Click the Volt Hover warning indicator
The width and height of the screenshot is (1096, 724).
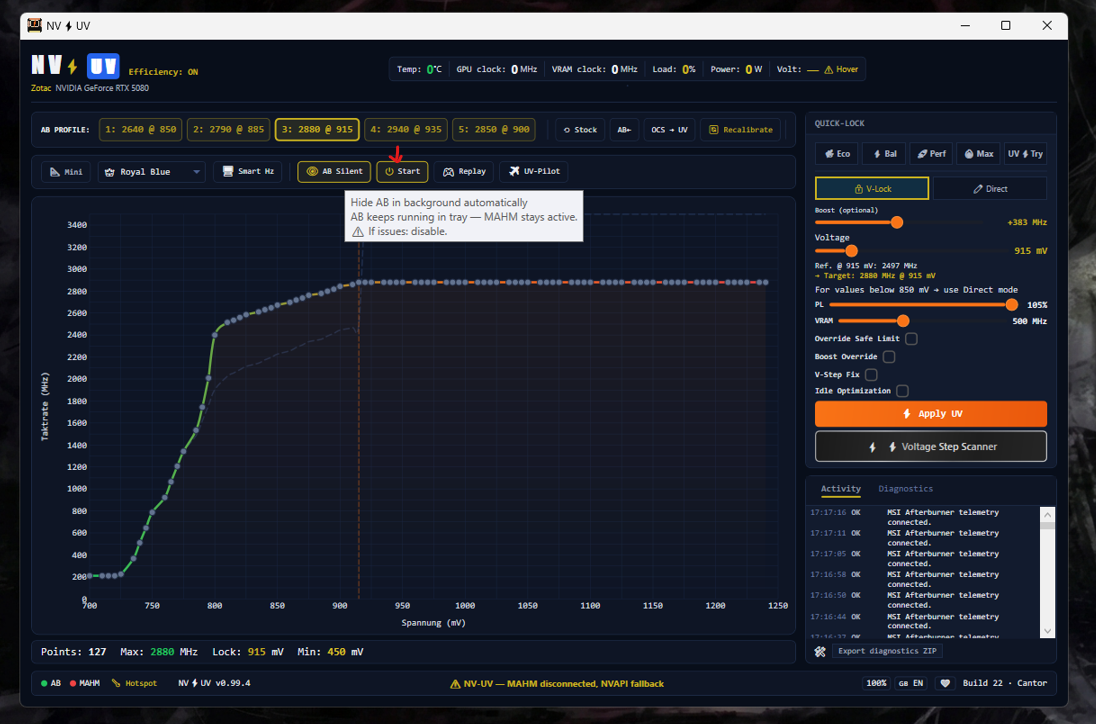[x=841, y=69]
